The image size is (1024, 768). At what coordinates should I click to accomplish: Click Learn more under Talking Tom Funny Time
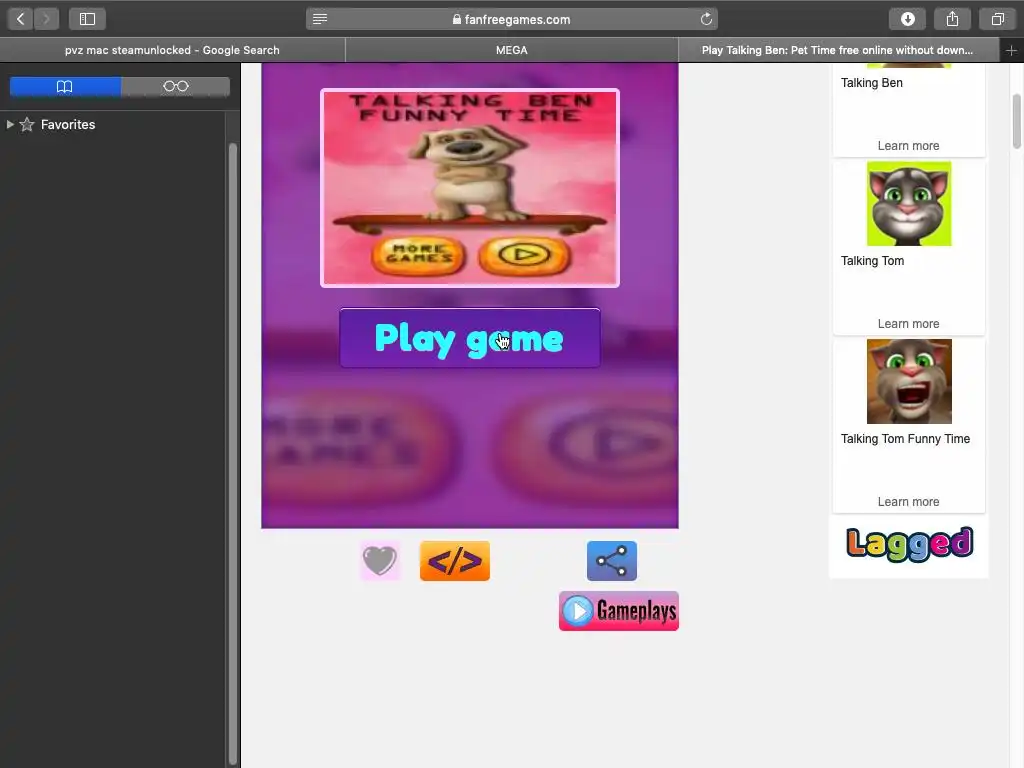(x=908, y=502)
